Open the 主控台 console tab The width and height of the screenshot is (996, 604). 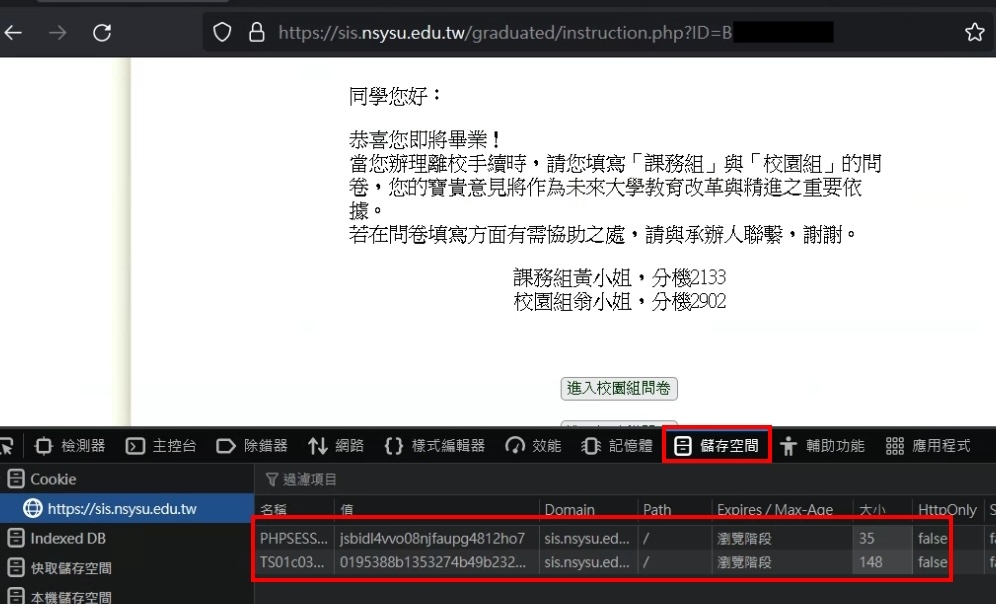[161, 446]
